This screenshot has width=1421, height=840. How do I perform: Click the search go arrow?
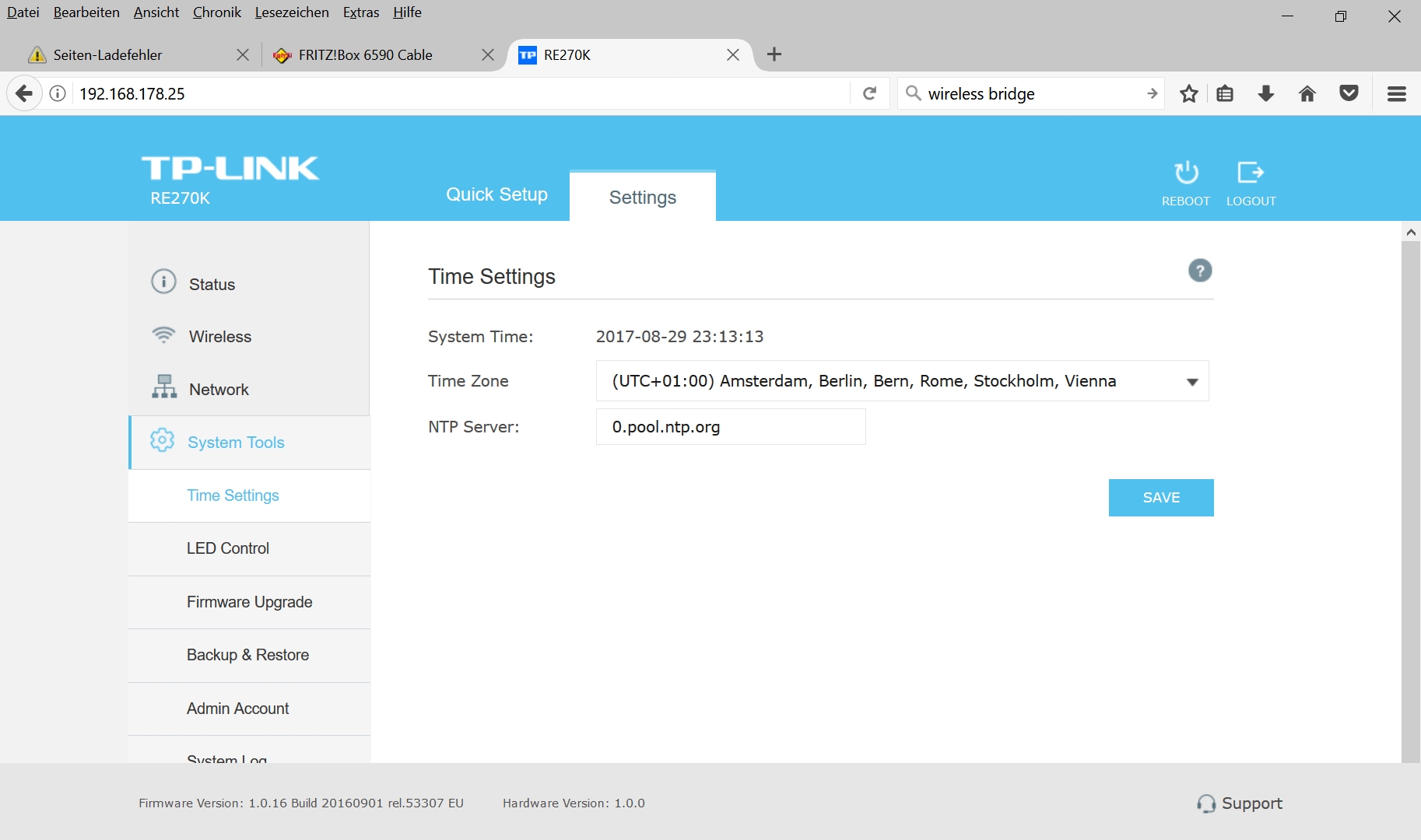click(1153, 94)
